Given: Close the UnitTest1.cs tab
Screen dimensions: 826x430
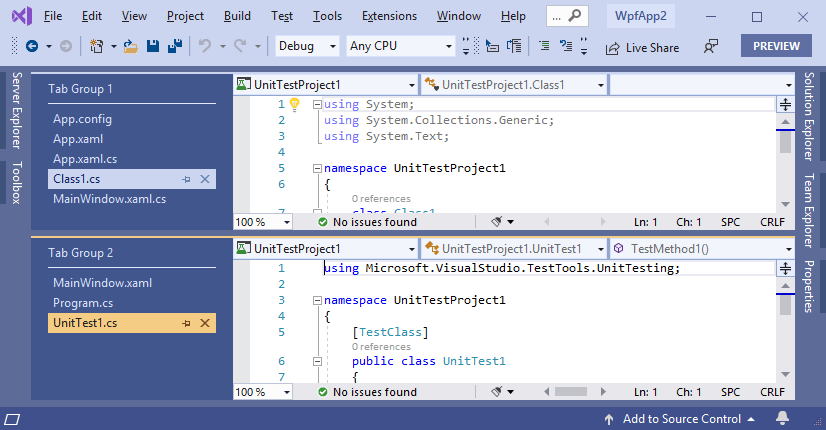Looking at the screenshot, I should tap(205, 323).
